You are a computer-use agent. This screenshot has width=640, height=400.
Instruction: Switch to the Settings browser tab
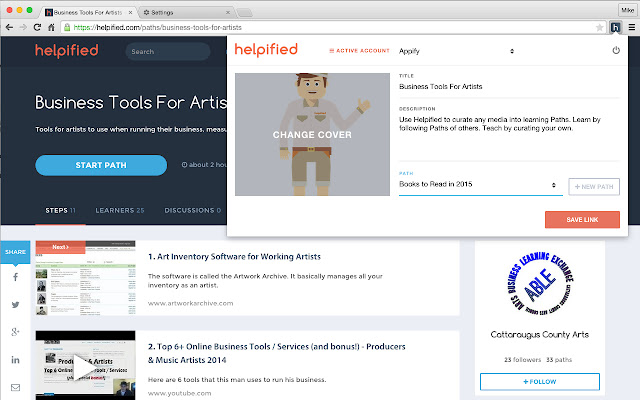(187, 13)
